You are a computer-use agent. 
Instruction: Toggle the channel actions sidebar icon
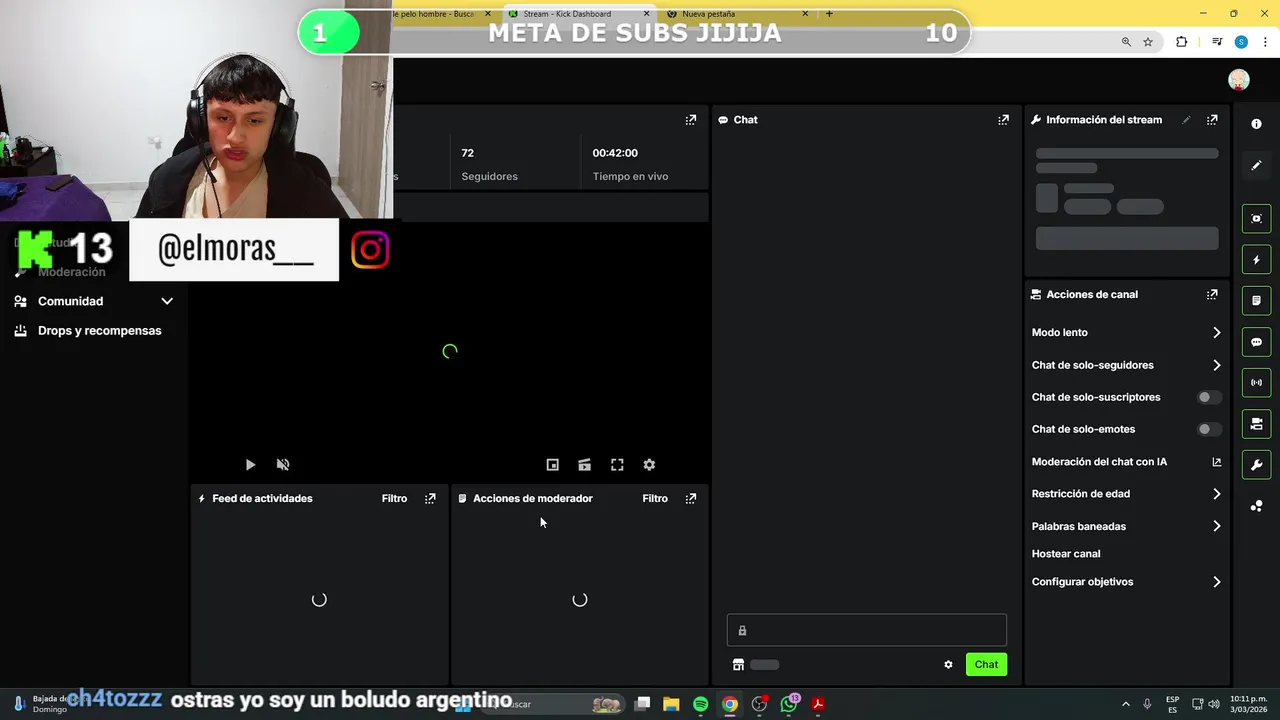point(1256,424)
